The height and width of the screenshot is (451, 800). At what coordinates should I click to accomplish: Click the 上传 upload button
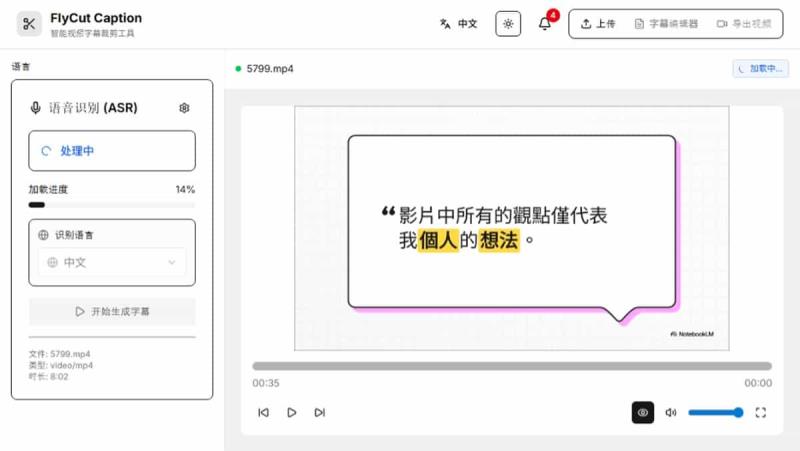pyautogui.click(x=598, y=24)
